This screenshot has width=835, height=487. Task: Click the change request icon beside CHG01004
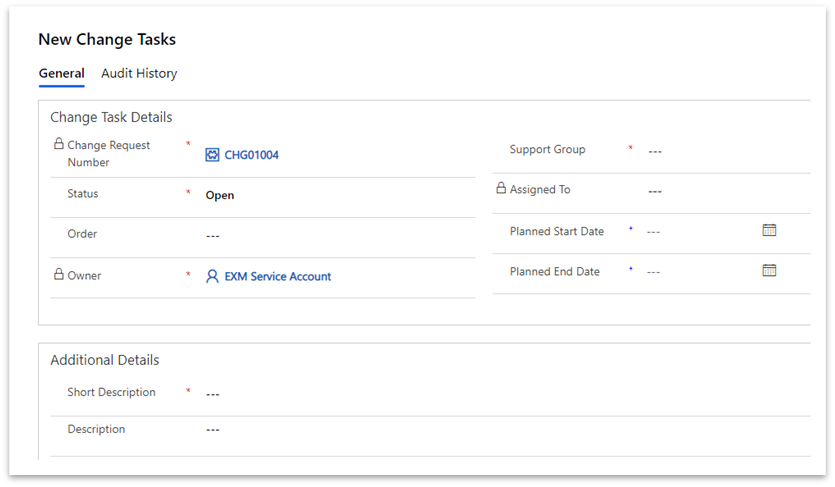point(212,155)
